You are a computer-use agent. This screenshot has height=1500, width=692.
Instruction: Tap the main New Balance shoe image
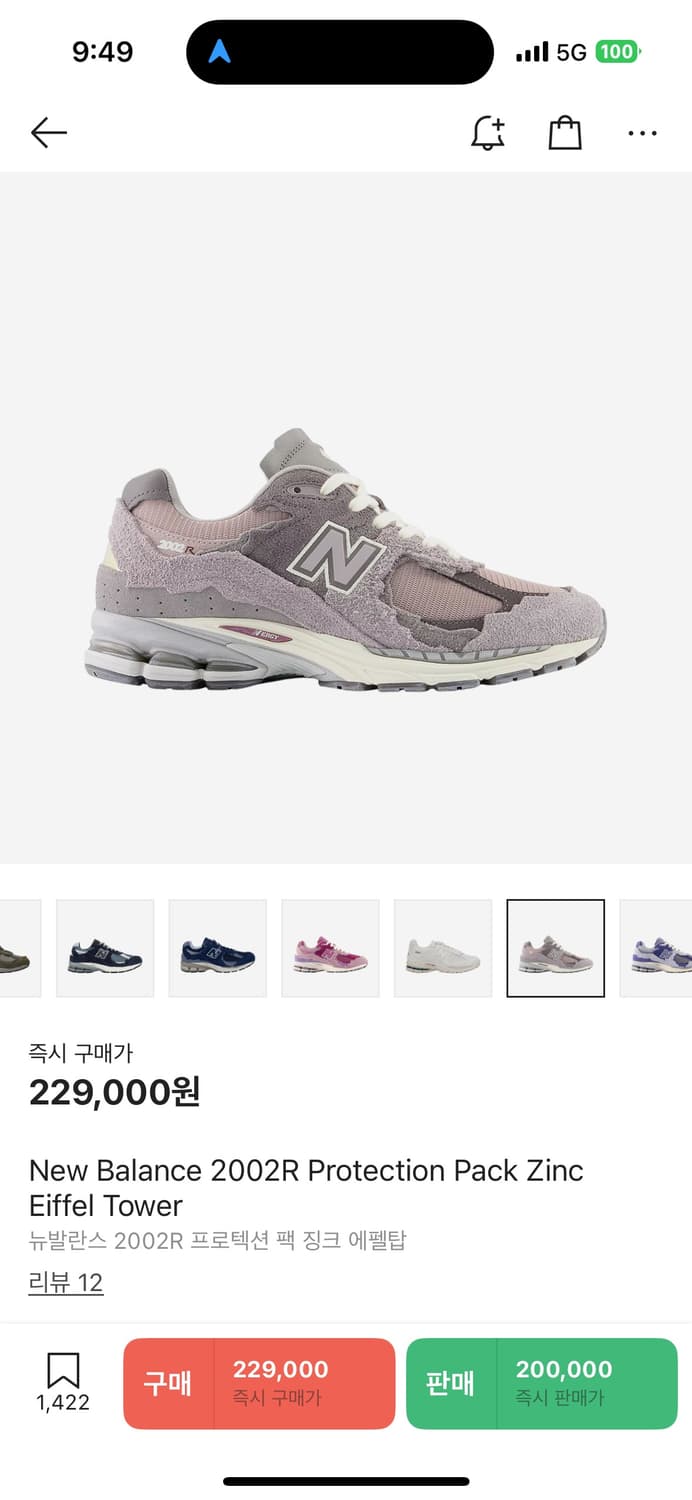[345, 560]
